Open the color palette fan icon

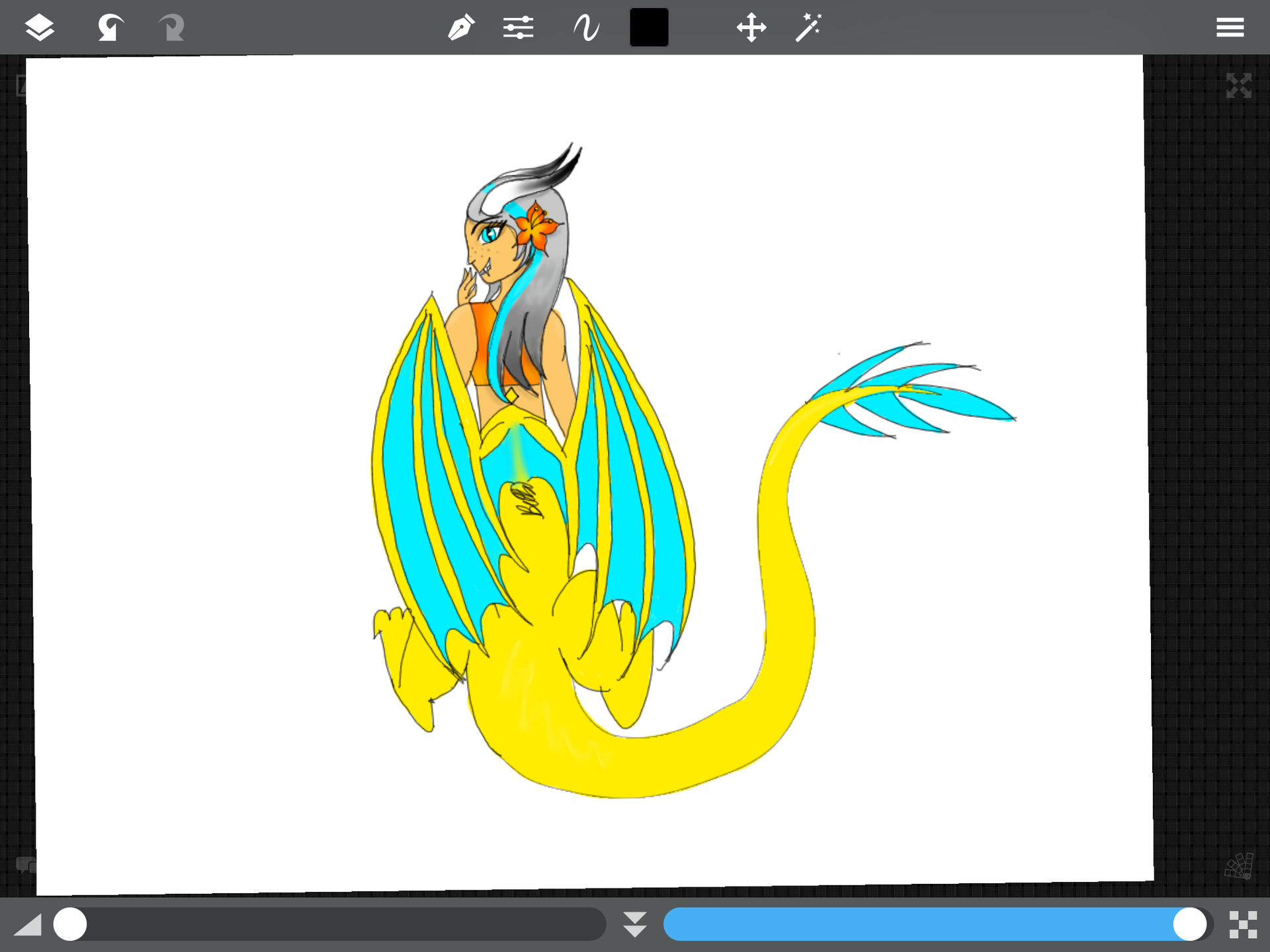pos(1239,865)
